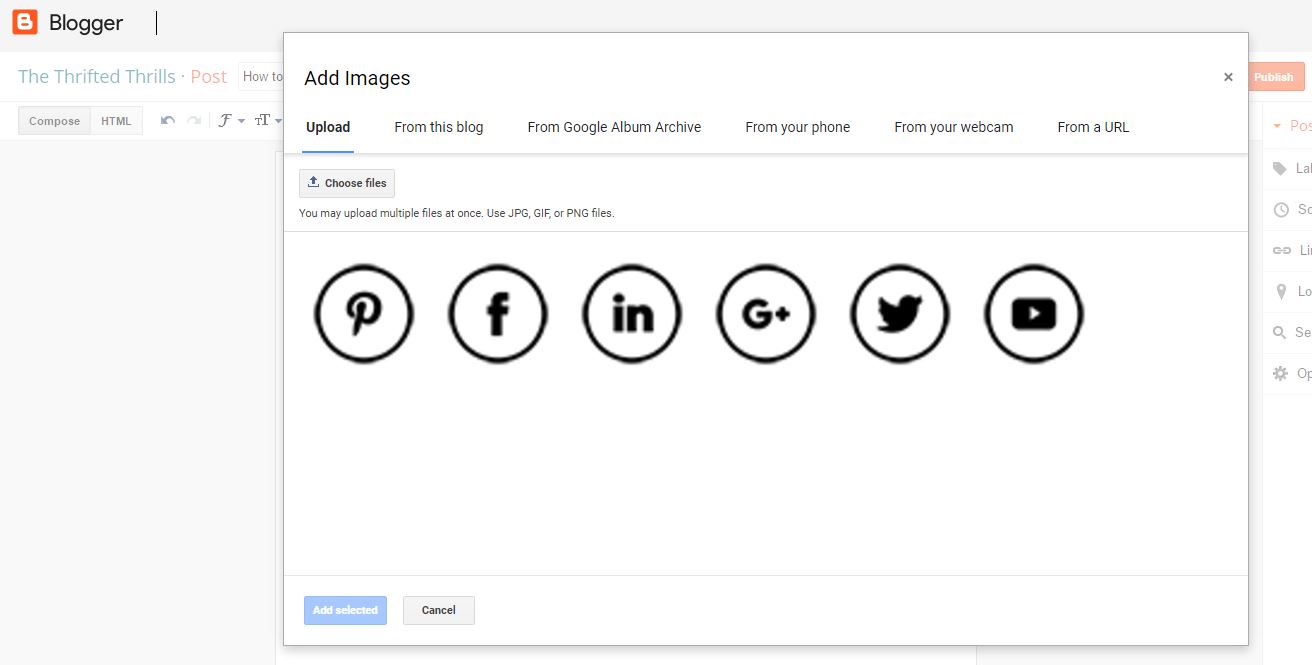Click the permalink chain icon in Post settings
Viewport: 1312px width, 665px height.
pyautogui.click(x=1280, y=249)
